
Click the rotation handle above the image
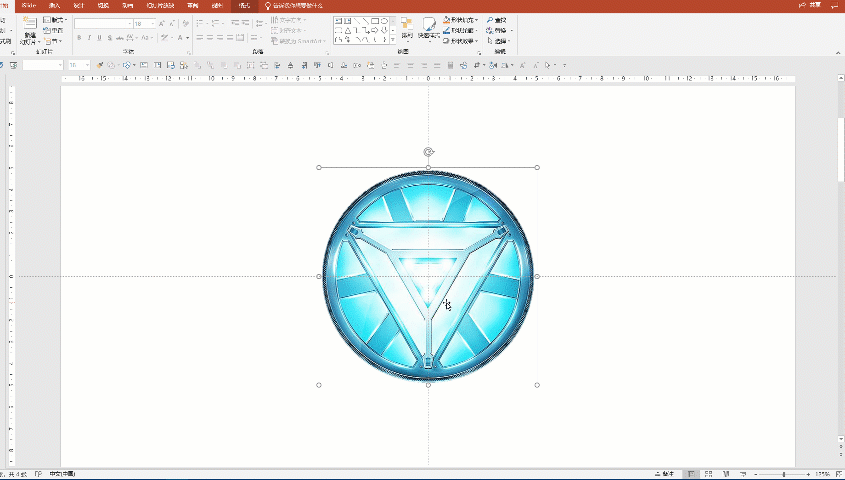click(428, 152)
